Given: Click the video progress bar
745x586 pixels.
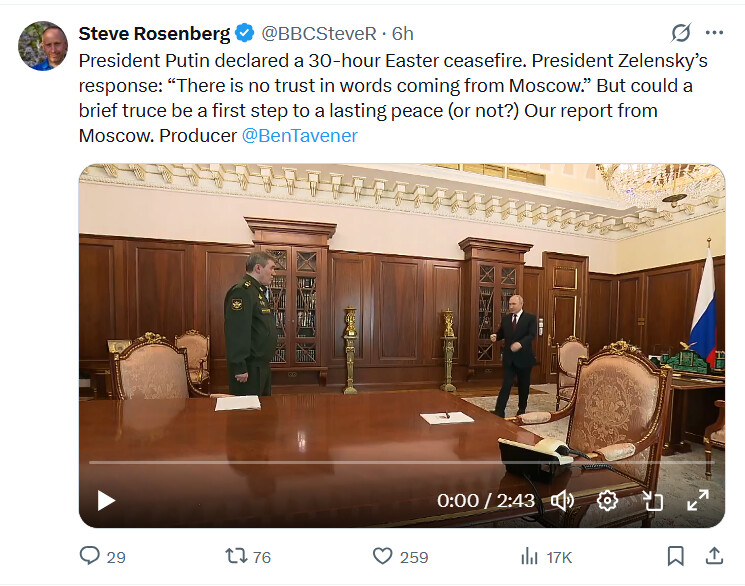Looking at the screenshot, I should (401, 462).
